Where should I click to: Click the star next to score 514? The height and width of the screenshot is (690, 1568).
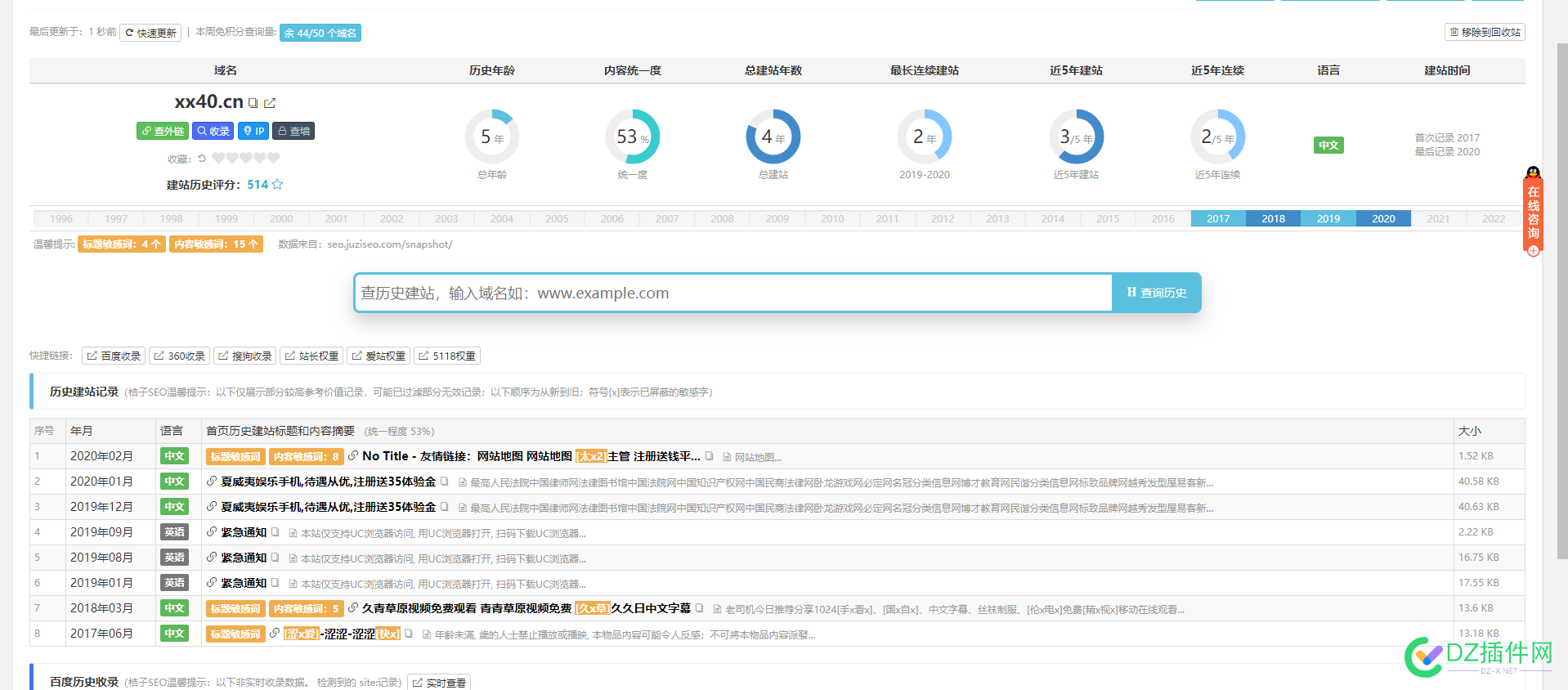click(x=277, y=184)
